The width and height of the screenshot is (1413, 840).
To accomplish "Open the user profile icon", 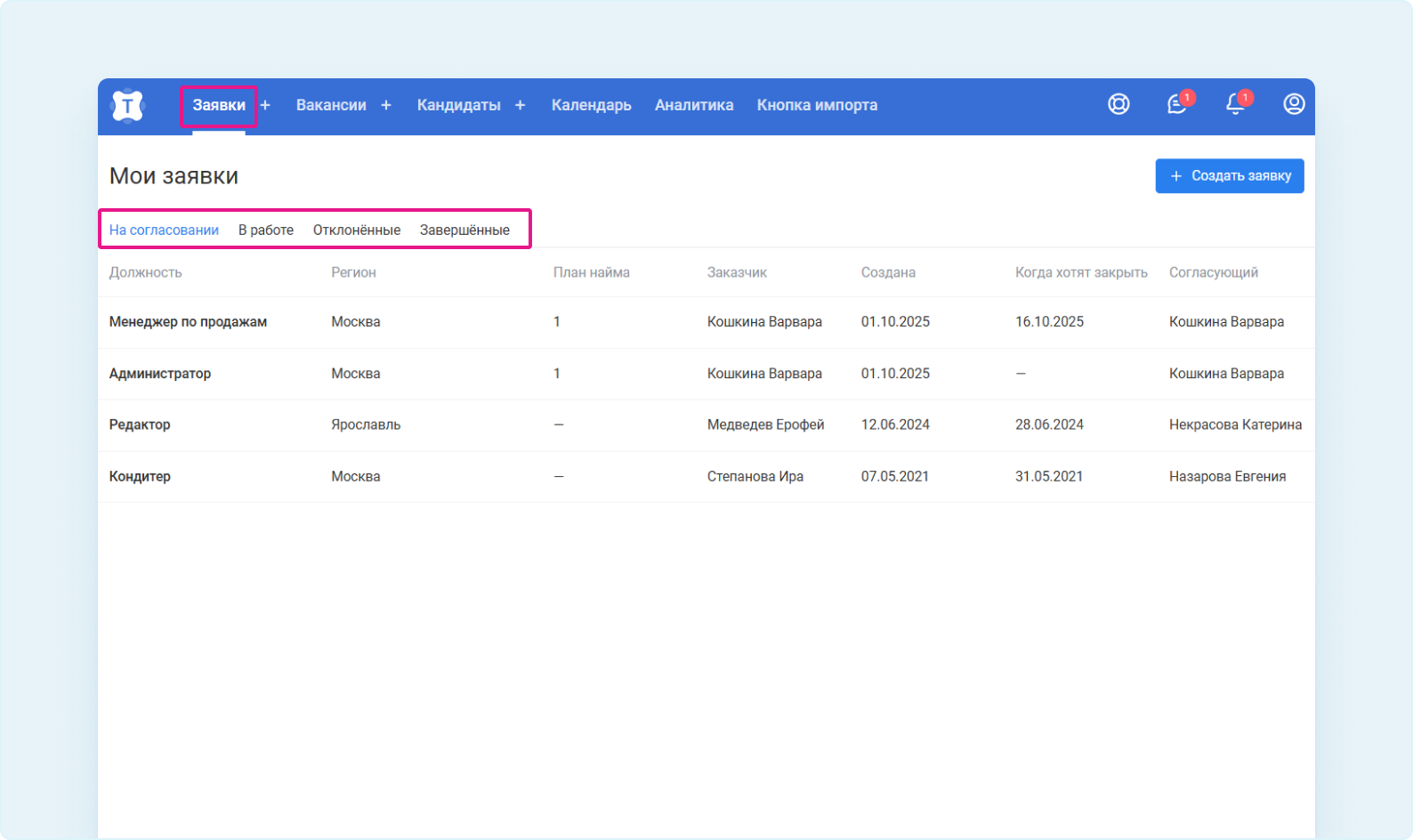I will point(1294,104).
